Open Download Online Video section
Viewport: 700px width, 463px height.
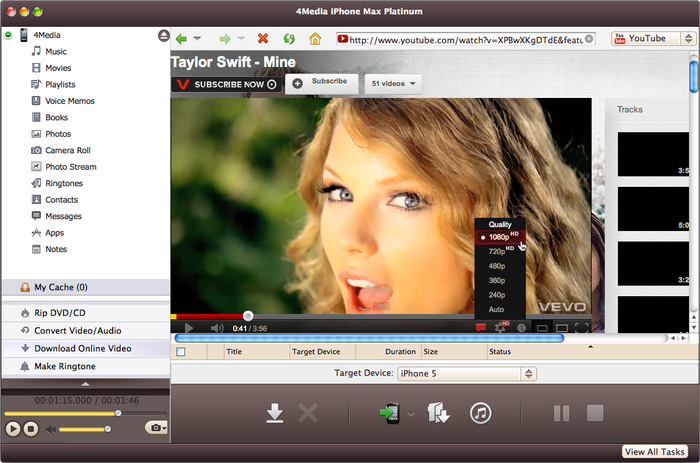click(x=82, y=349)
